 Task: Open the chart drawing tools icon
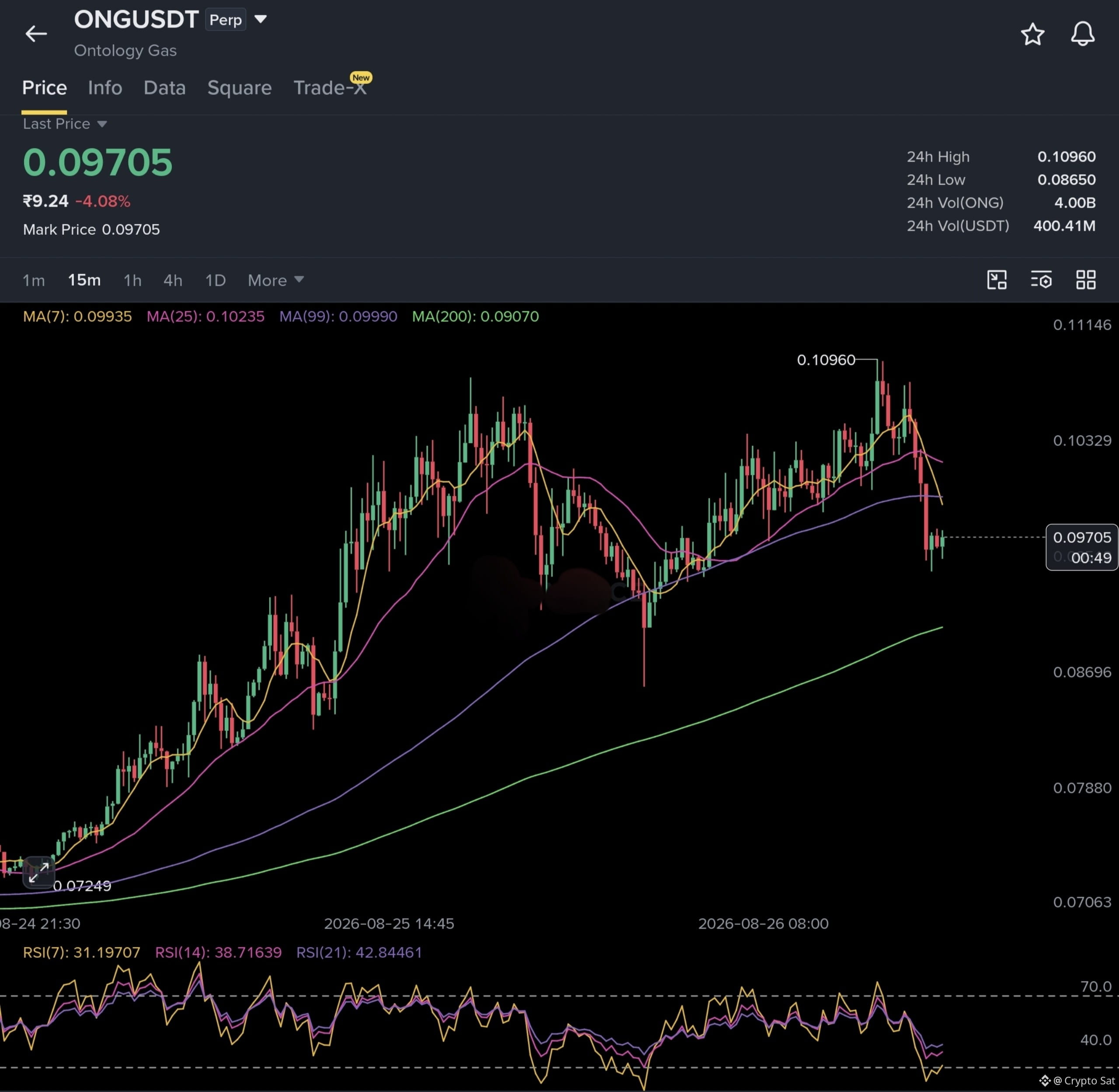997,280
